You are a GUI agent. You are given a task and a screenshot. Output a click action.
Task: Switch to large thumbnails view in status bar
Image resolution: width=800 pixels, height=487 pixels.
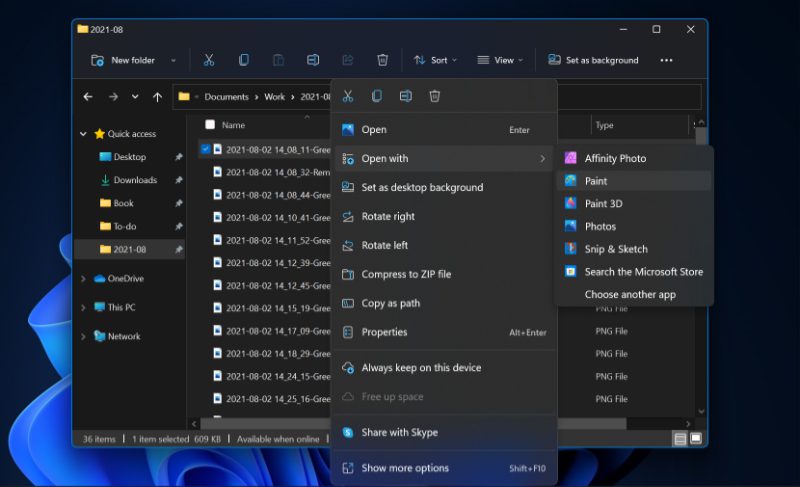[x=696, y=438]
